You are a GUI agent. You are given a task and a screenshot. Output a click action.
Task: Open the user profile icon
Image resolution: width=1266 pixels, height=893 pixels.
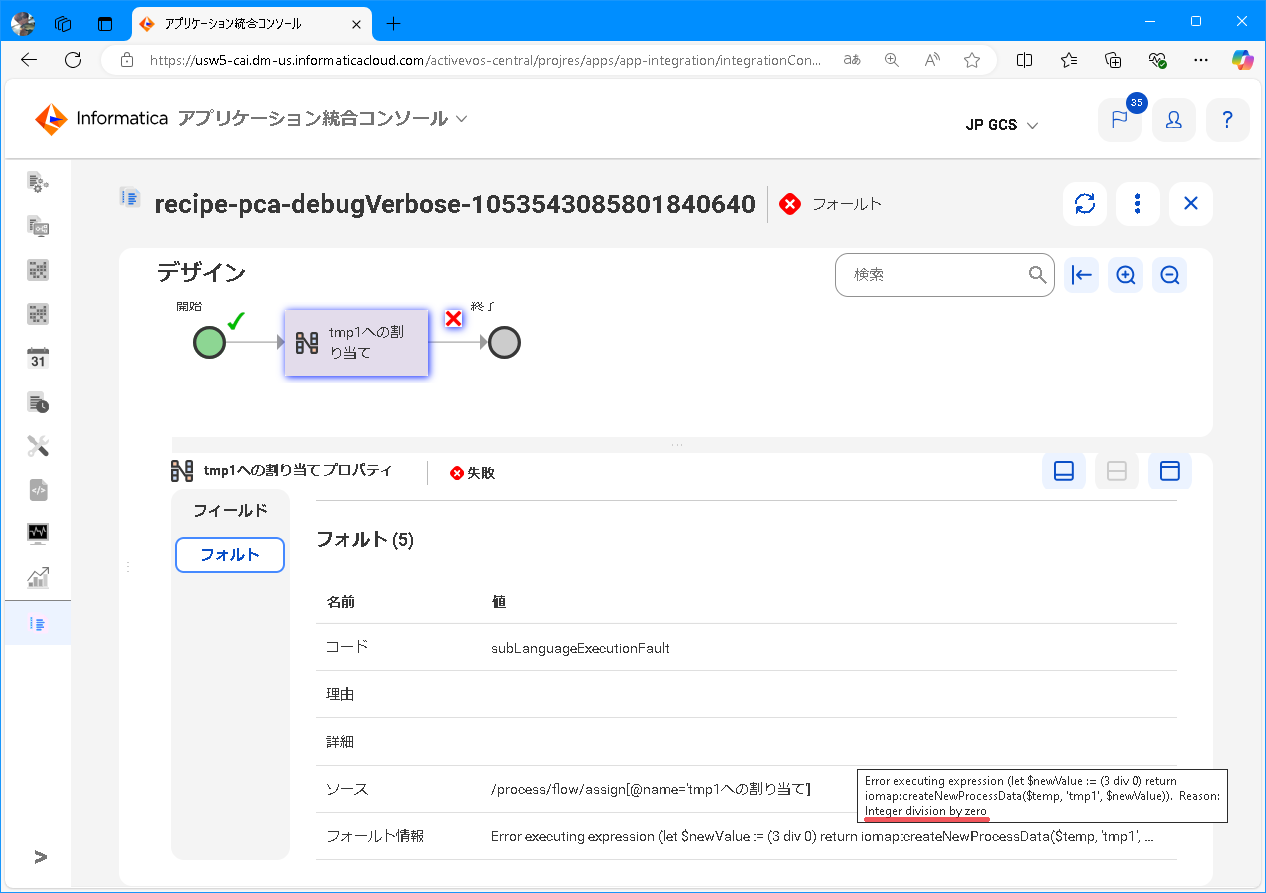(x=1174, y=120)
